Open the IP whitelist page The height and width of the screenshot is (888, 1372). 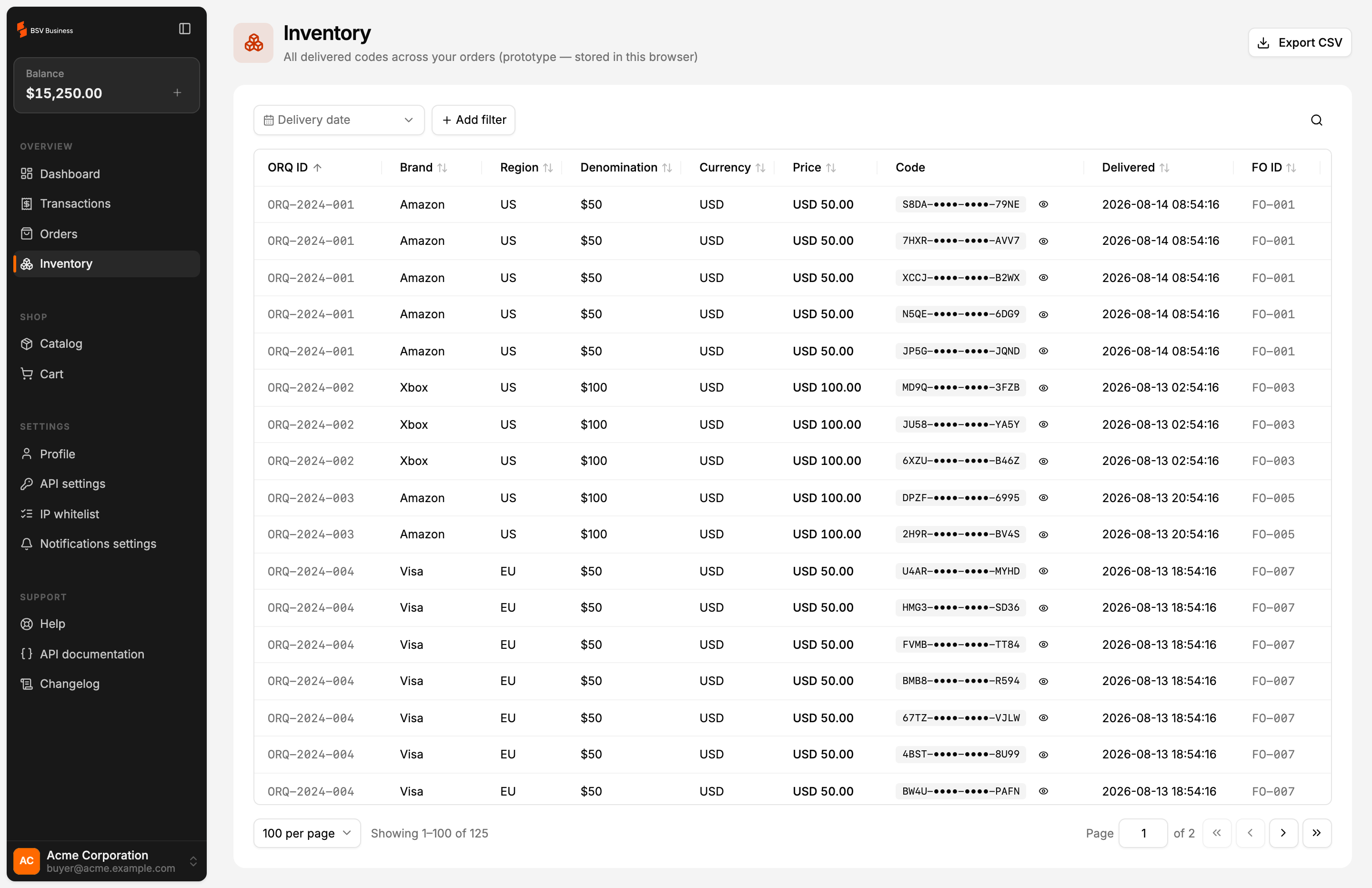coord(107,514)
